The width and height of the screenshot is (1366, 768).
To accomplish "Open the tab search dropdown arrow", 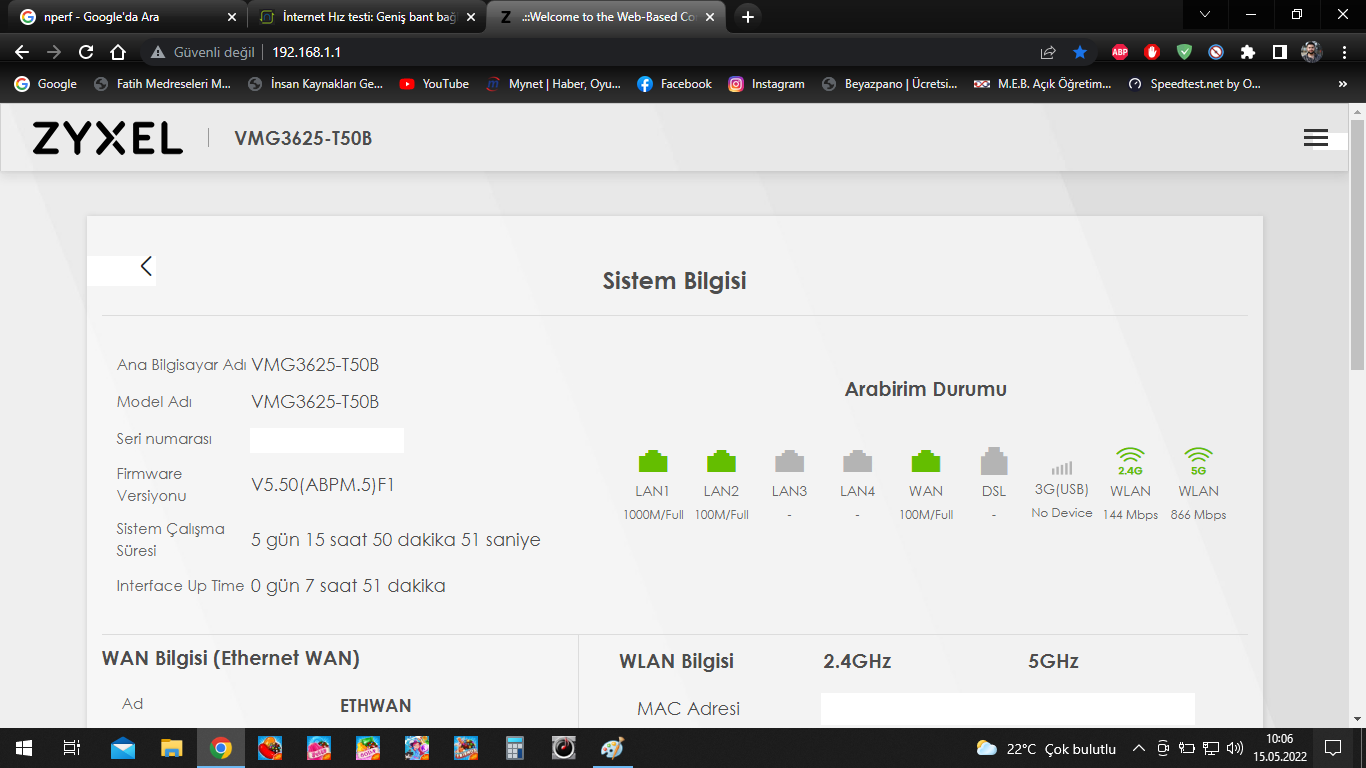I will click(x=1205, y=15).
